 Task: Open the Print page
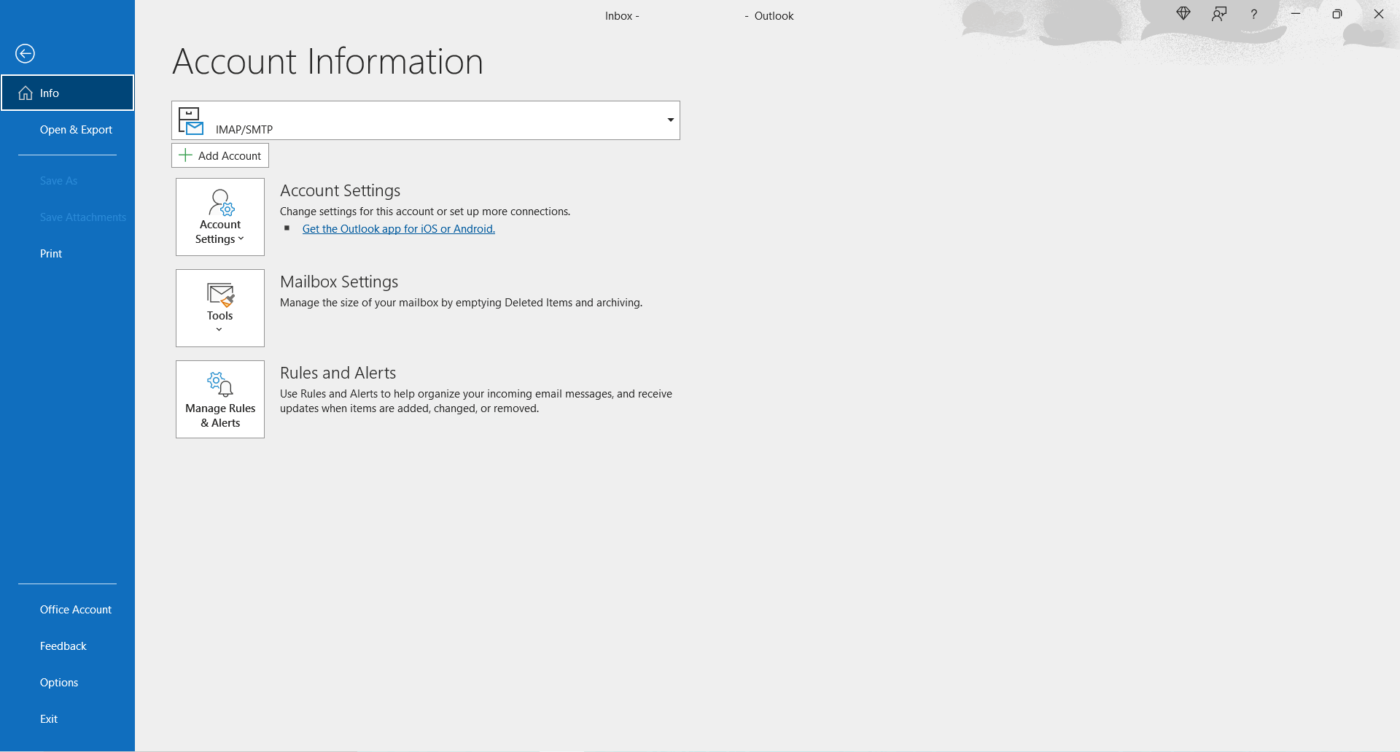50,253
